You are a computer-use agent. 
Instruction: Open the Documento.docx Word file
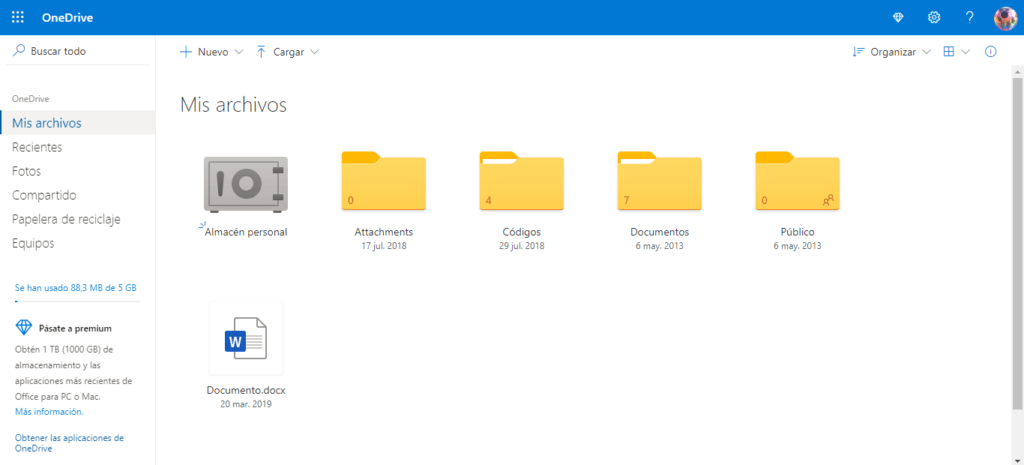(x=245, y=343)
